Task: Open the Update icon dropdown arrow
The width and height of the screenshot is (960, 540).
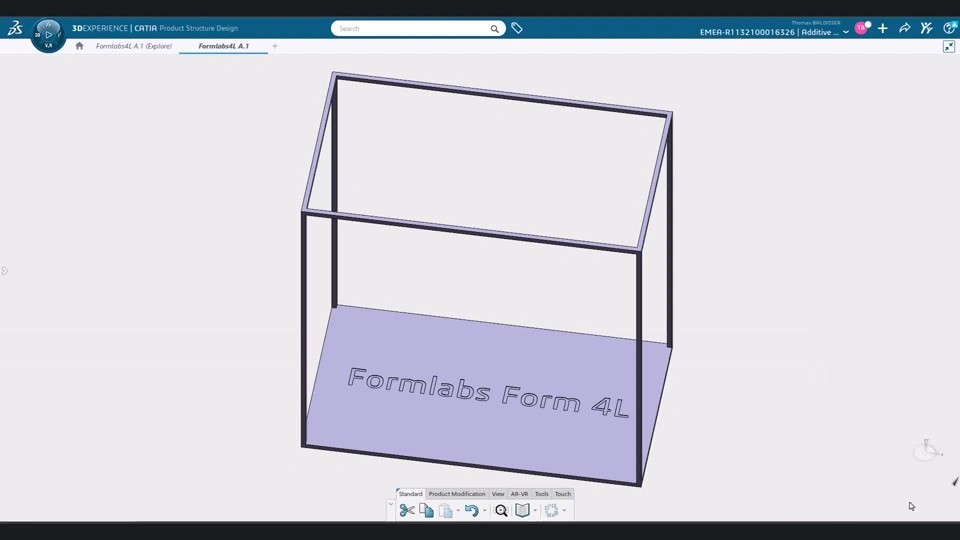Action: click(x=564, y=511)
